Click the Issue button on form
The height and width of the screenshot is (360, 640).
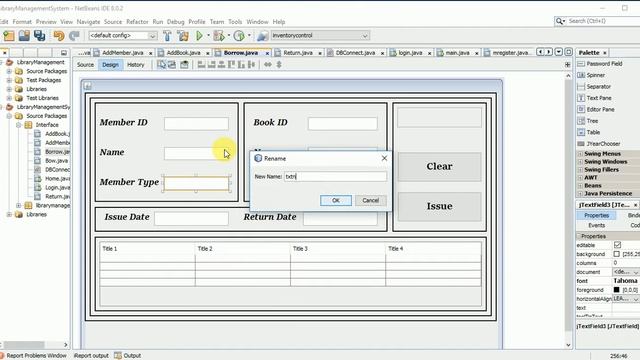click(x=440, y=206)
